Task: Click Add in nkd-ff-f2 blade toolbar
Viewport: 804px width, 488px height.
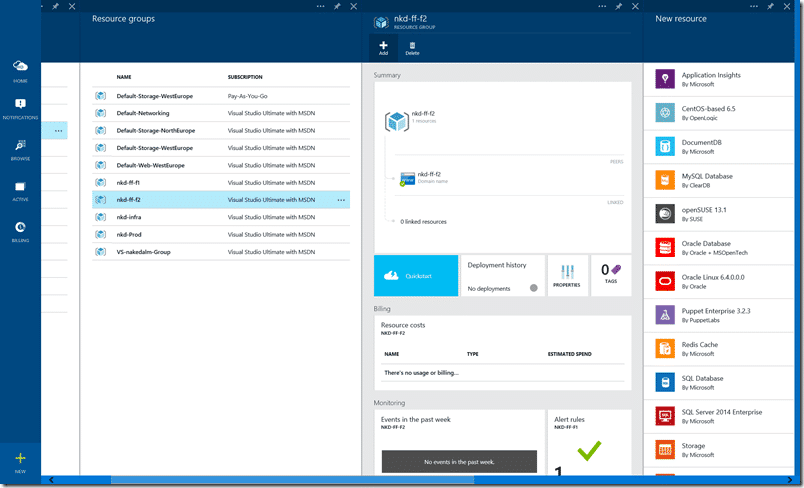Action: click(x=383, y=48)
